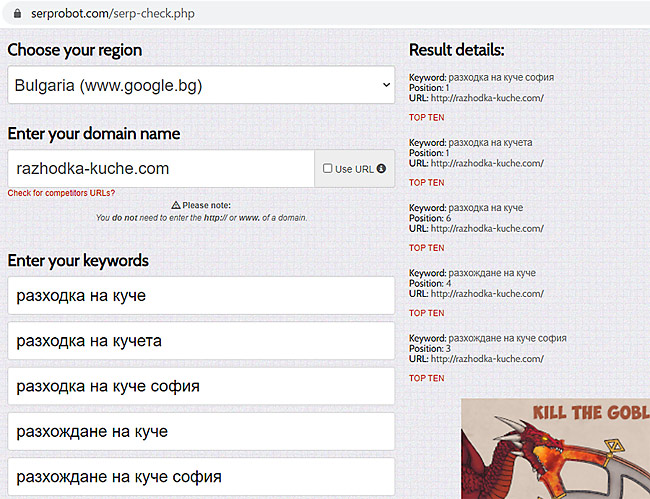
Task: Enable the Use URL checkbox
Action: [x=327, y=168]
